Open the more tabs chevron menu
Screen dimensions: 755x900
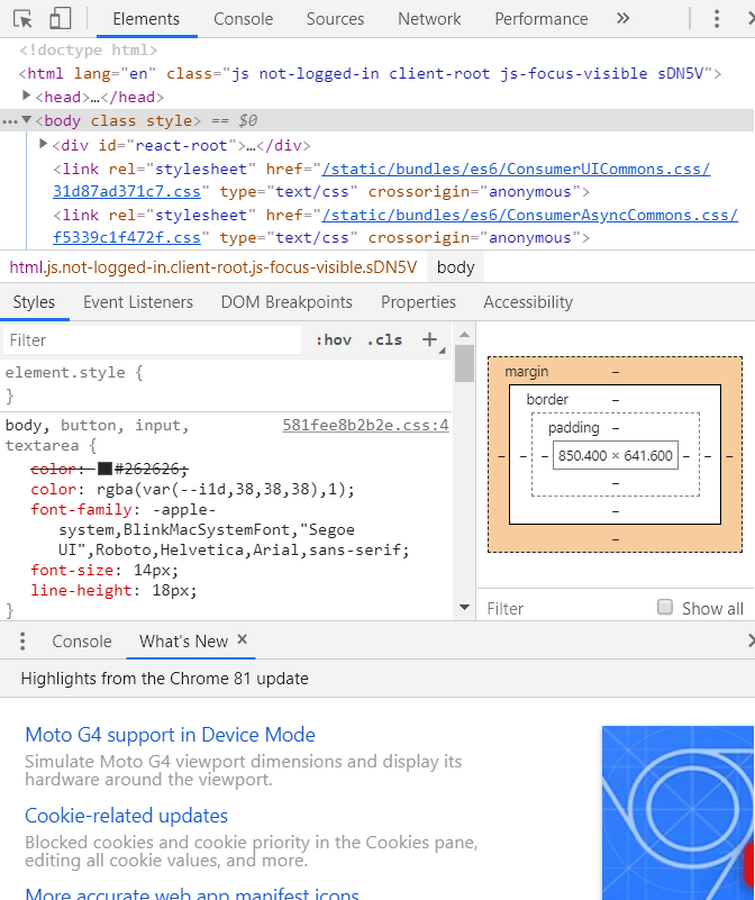click(x=623, y=19)
